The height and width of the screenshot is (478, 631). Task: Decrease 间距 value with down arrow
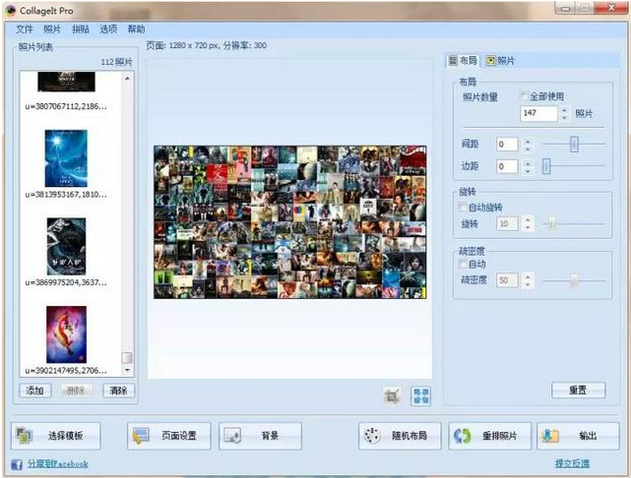tap(527, 148)
